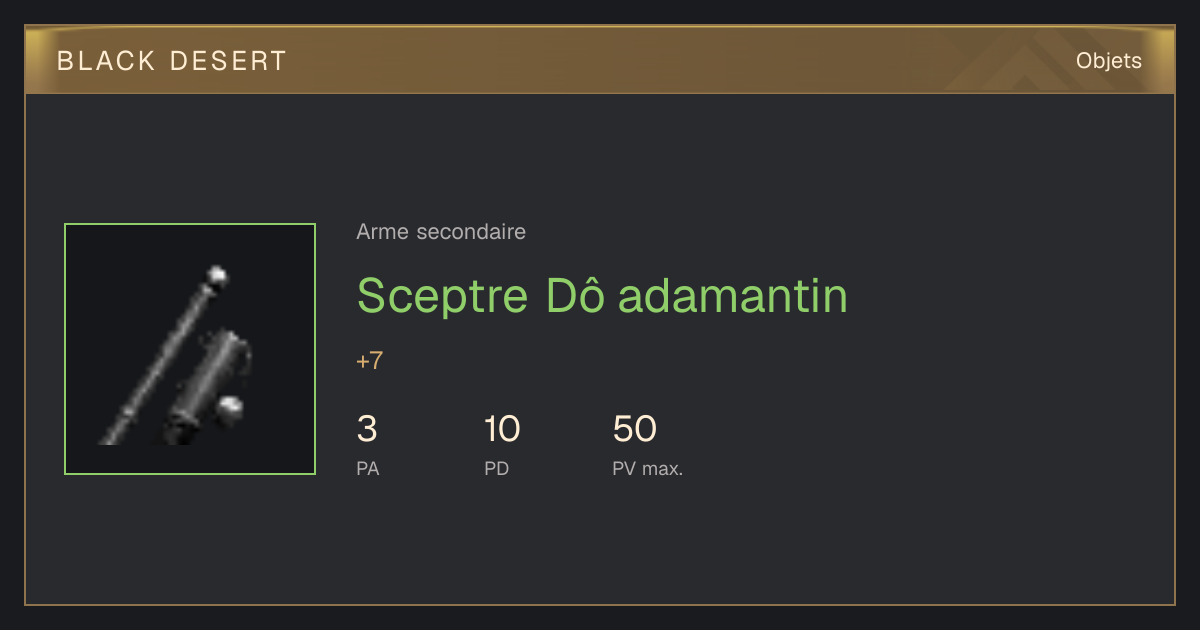Click the PV max. value 50
Viewport: 1200px width, 630px height.
634,429
